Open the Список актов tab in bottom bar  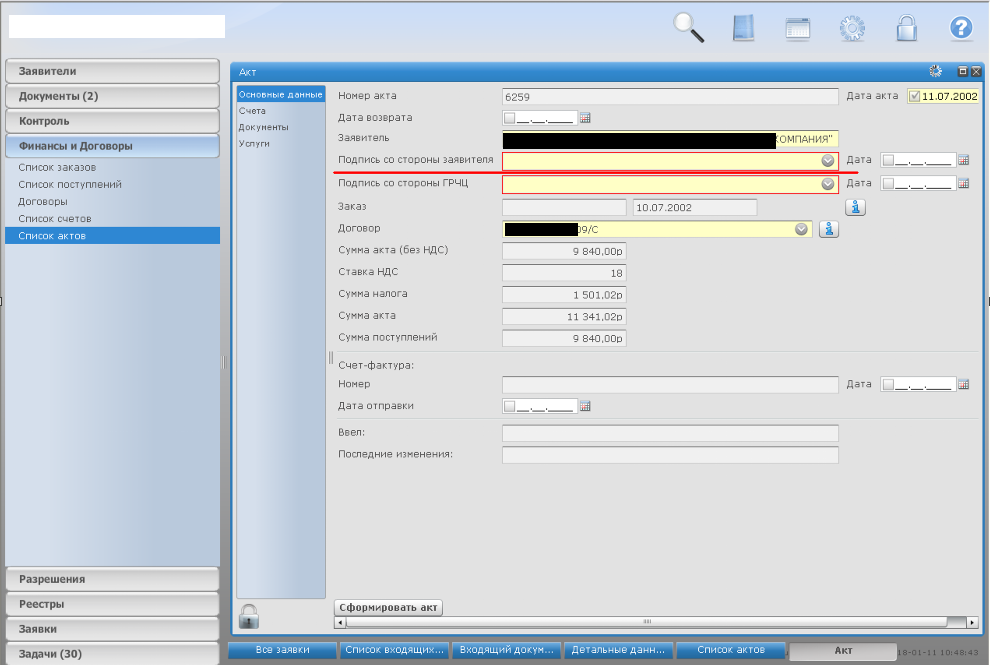click(731, 650)
